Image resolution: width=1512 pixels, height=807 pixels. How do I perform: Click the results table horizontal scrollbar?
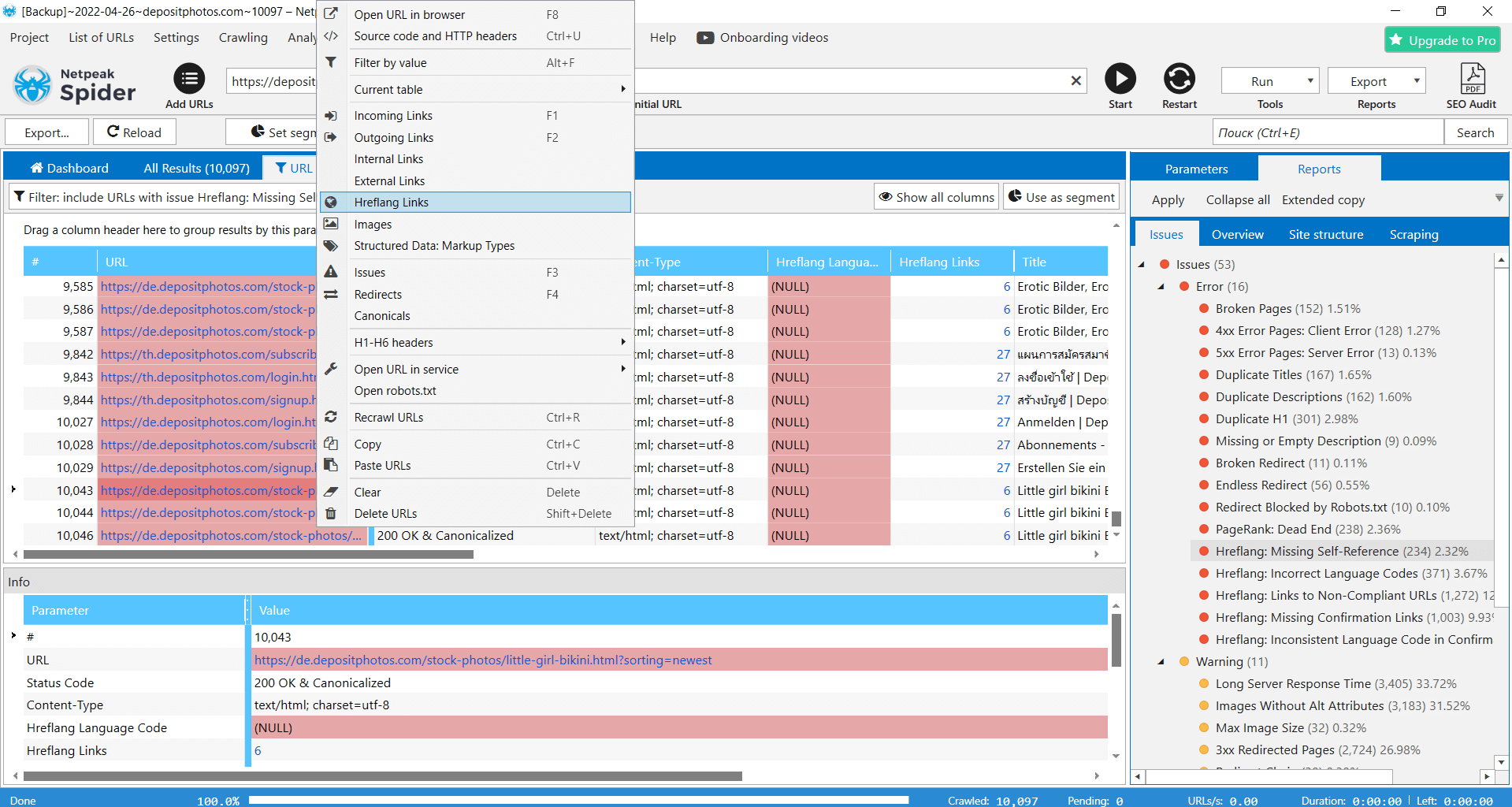(x=248, y=554)
